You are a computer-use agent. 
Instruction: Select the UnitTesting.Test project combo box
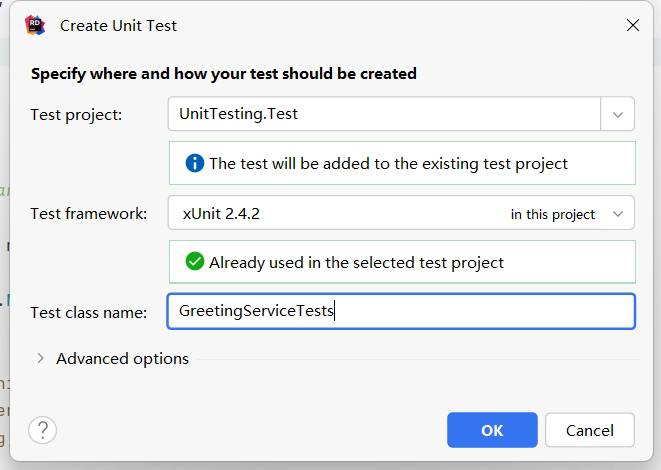pyautogui.click(x=401, y=114)
